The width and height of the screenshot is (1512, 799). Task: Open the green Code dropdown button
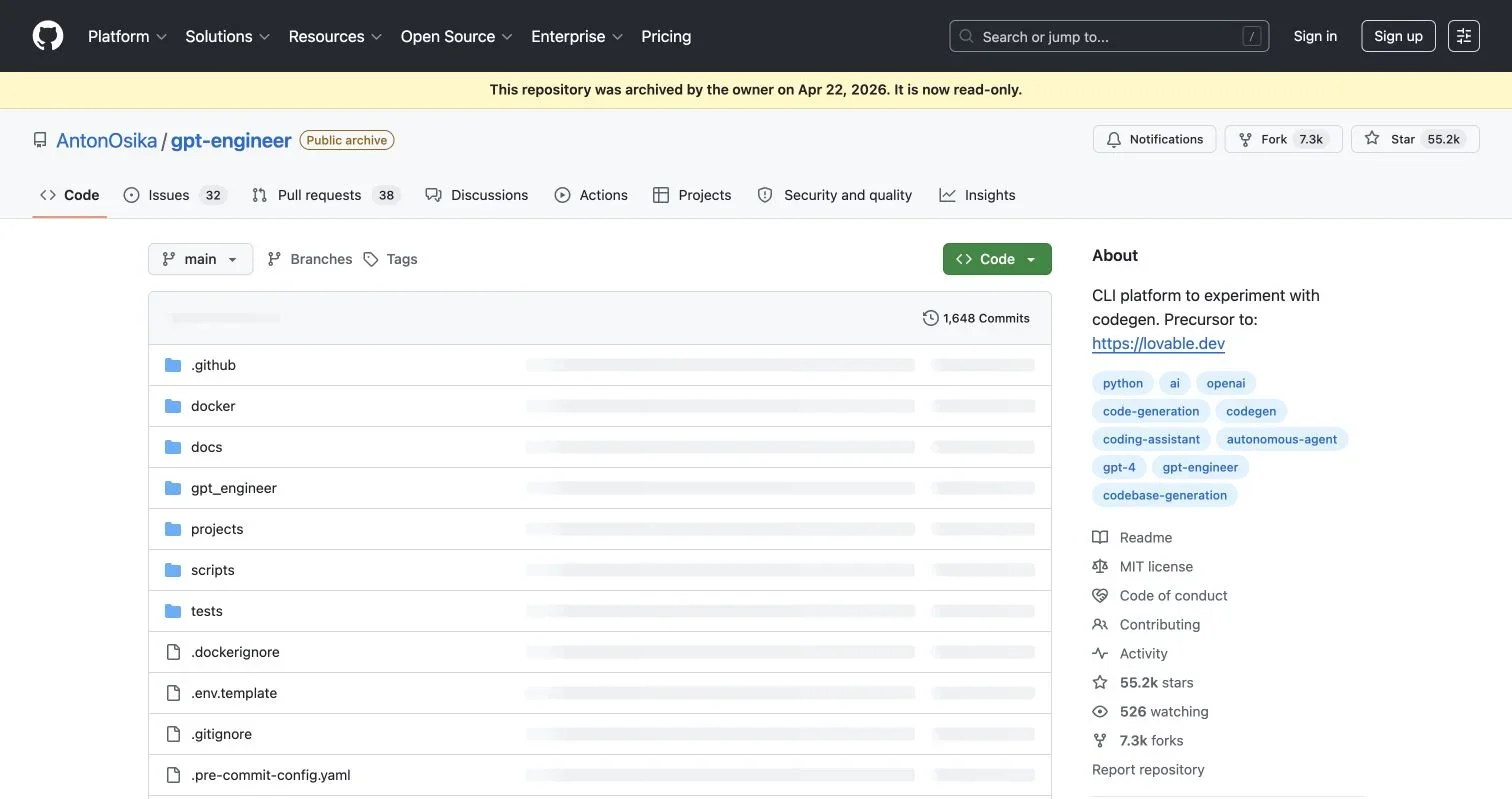997,259
